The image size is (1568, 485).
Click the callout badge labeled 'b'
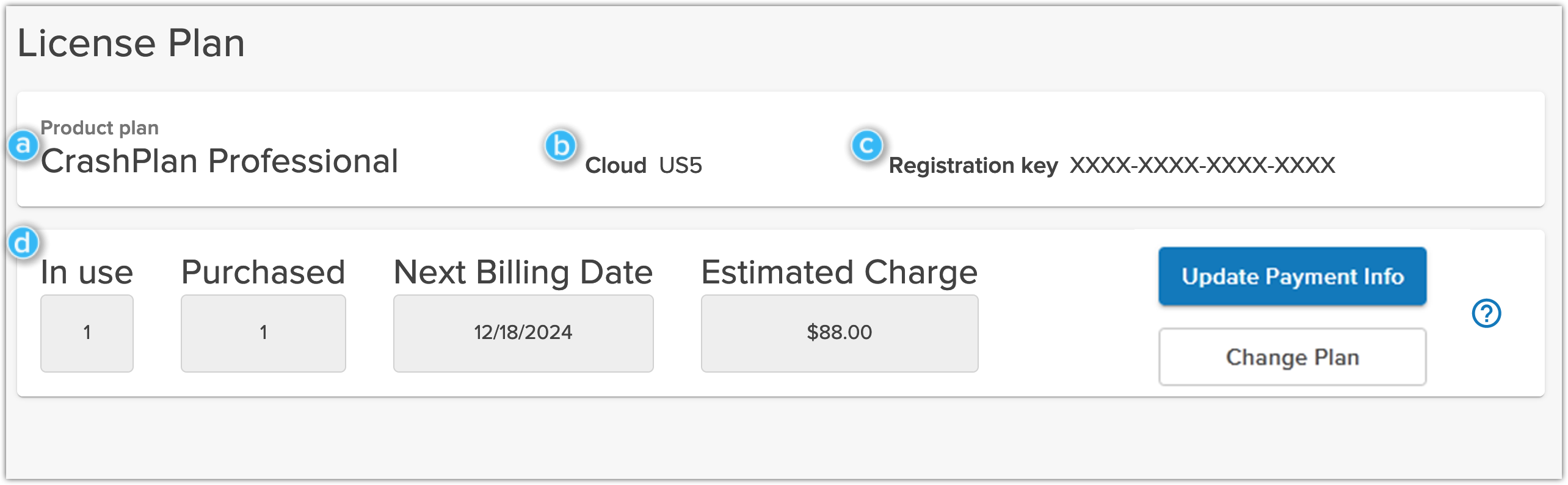point(561,145)
